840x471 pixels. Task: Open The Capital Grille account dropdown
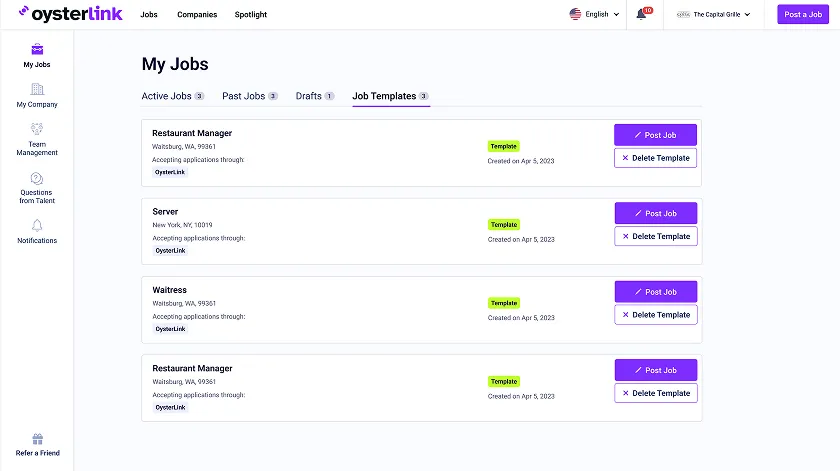click(x=718, y=15)
